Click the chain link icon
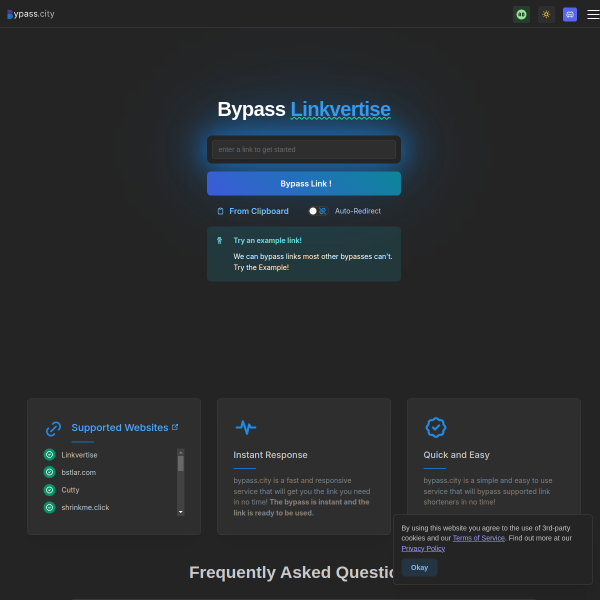The width and height of the screenshot is (600, 600). tap(53, 429)
